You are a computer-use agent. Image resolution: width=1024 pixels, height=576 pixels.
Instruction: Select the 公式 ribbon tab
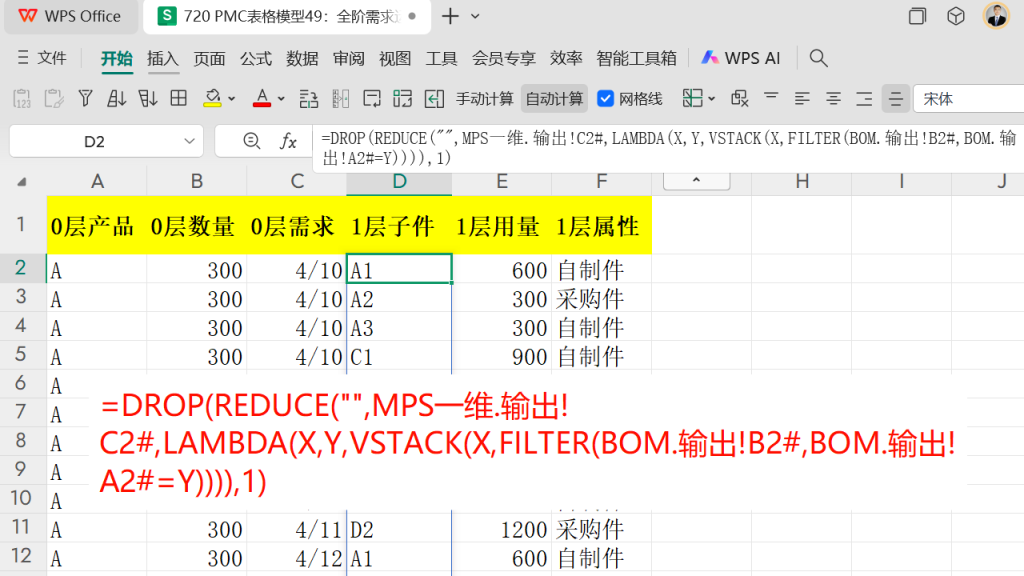click(255, 58)
